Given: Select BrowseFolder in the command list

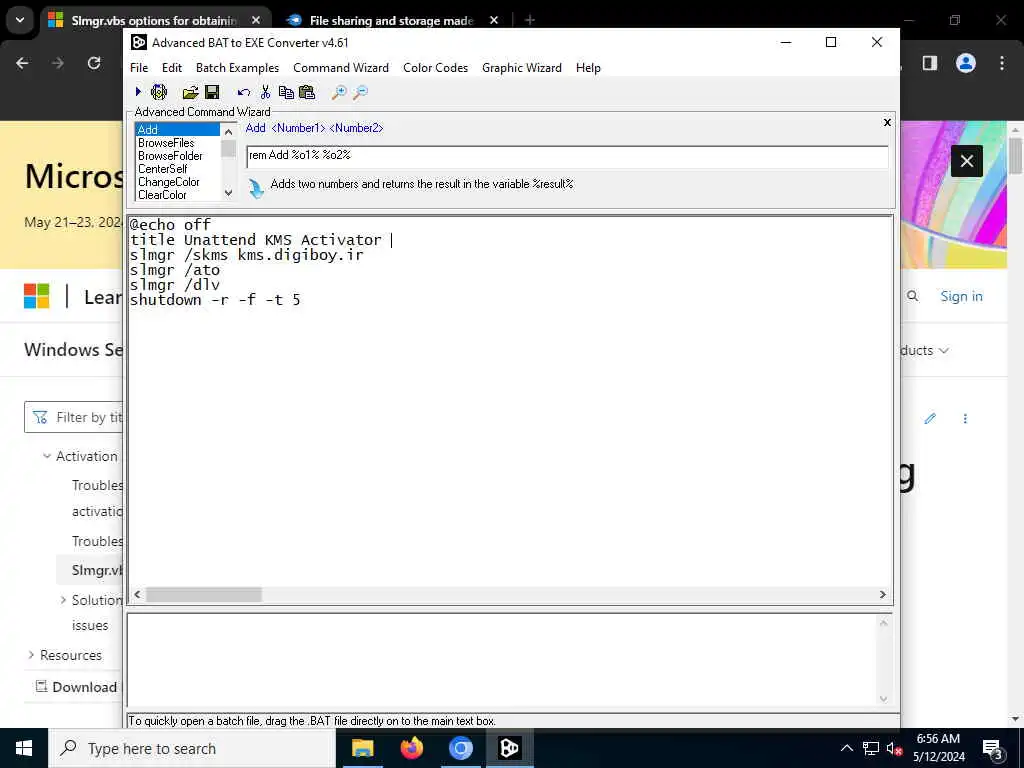Looking at the screenshot, I should tap(178, 155).
